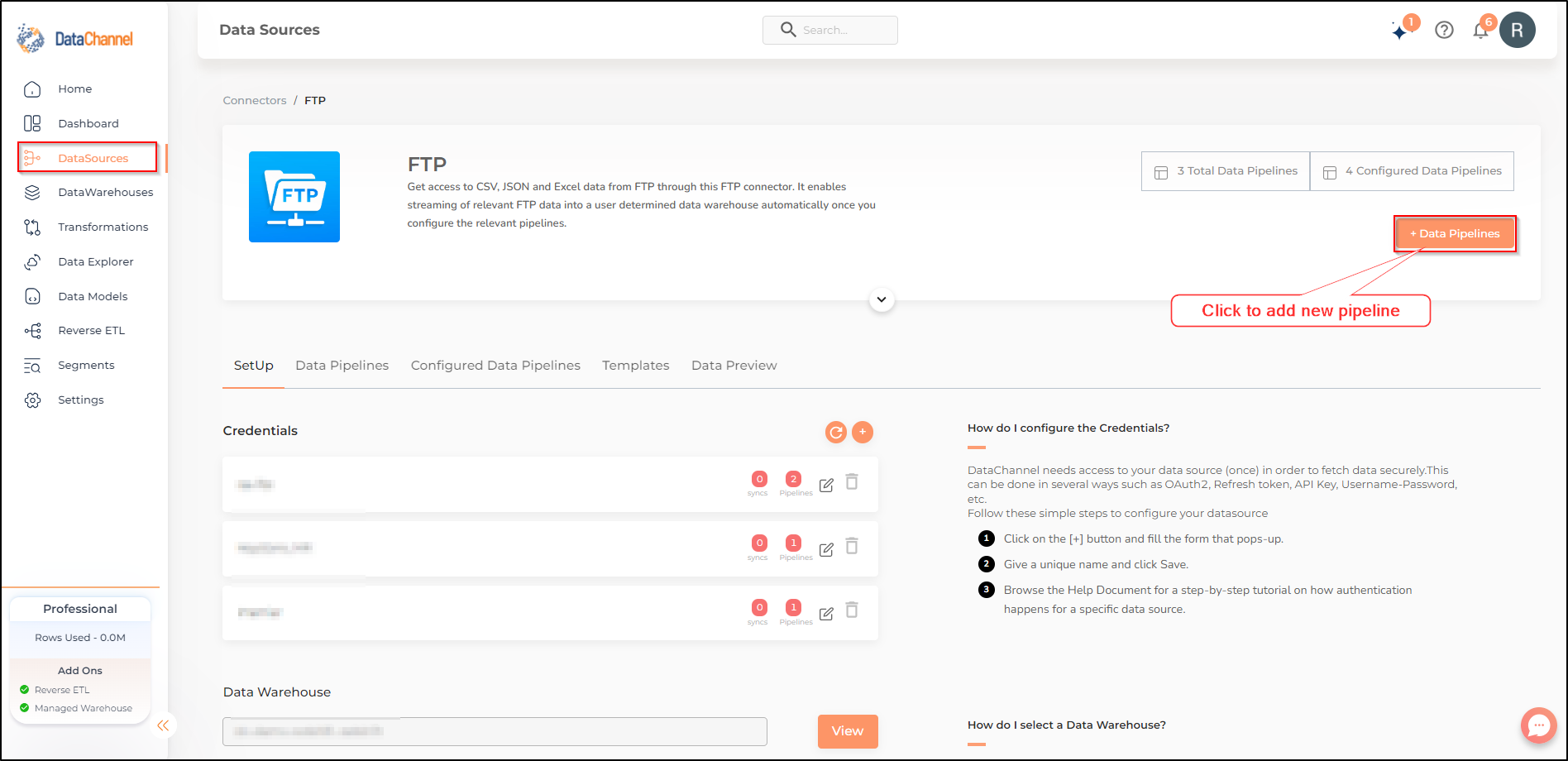This screenshot has width=1568, height=761.
Task: Click the first credential's syncs count badge
Action: coord(759,479)
